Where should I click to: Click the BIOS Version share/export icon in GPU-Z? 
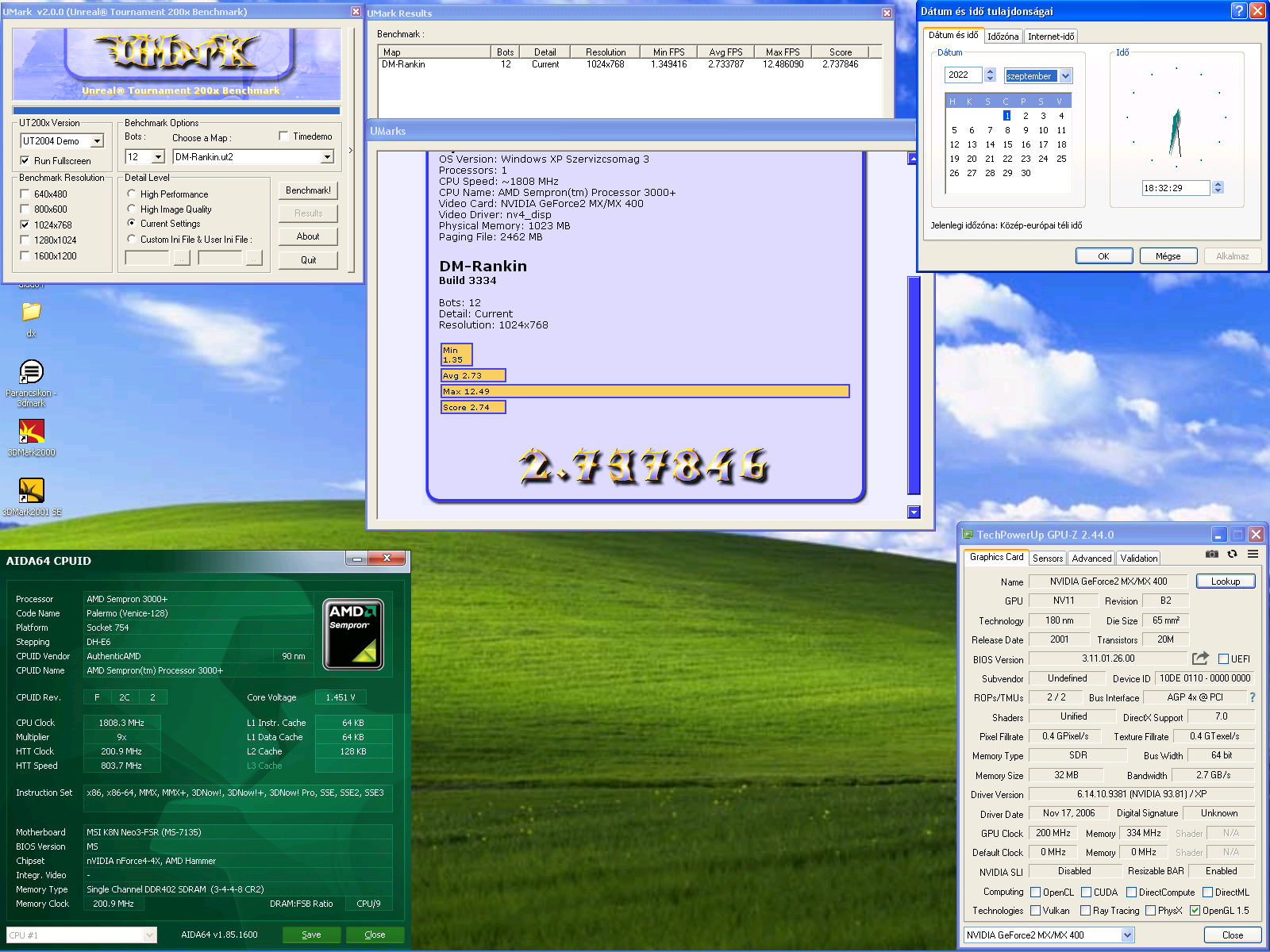point(1200,658)
